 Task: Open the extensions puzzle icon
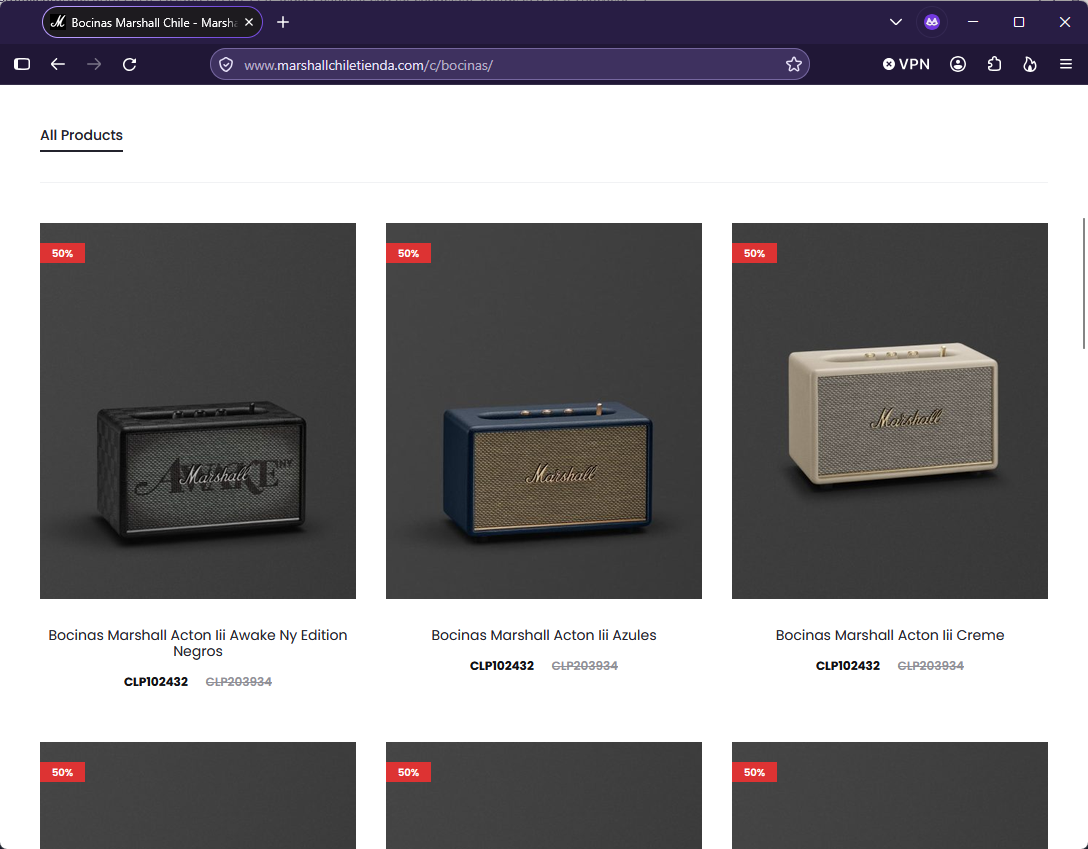pyautogui.click(x=994, y=65)
